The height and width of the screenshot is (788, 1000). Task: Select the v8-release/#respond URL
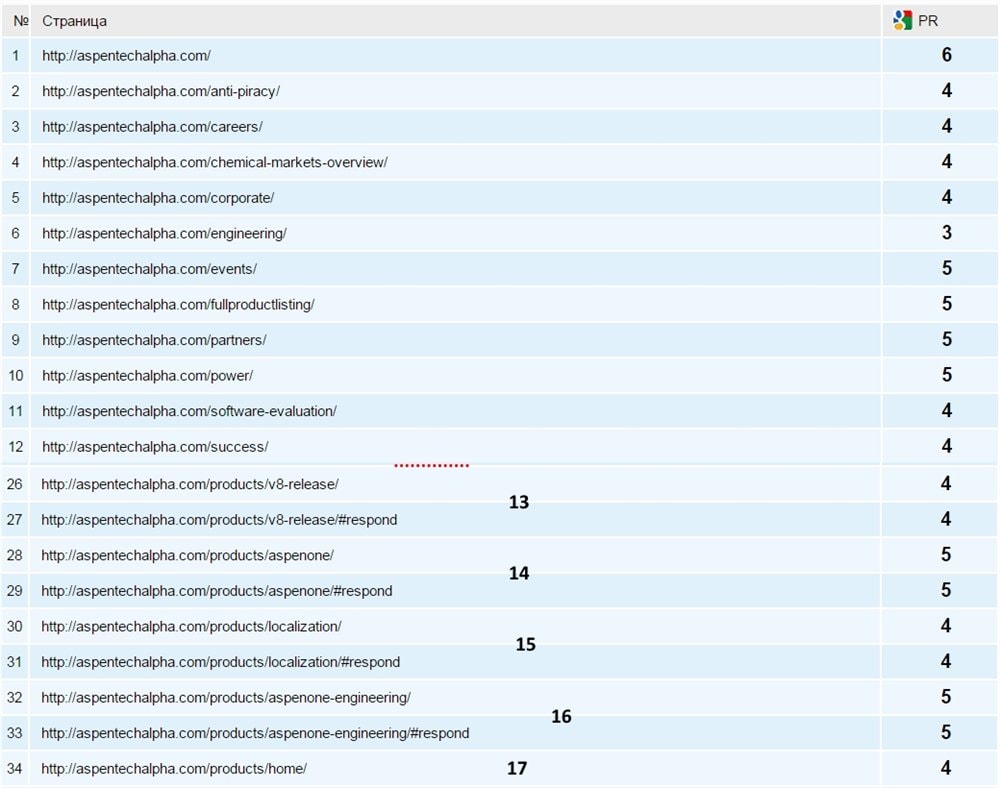pyautogui.click(x=219, y=520)
